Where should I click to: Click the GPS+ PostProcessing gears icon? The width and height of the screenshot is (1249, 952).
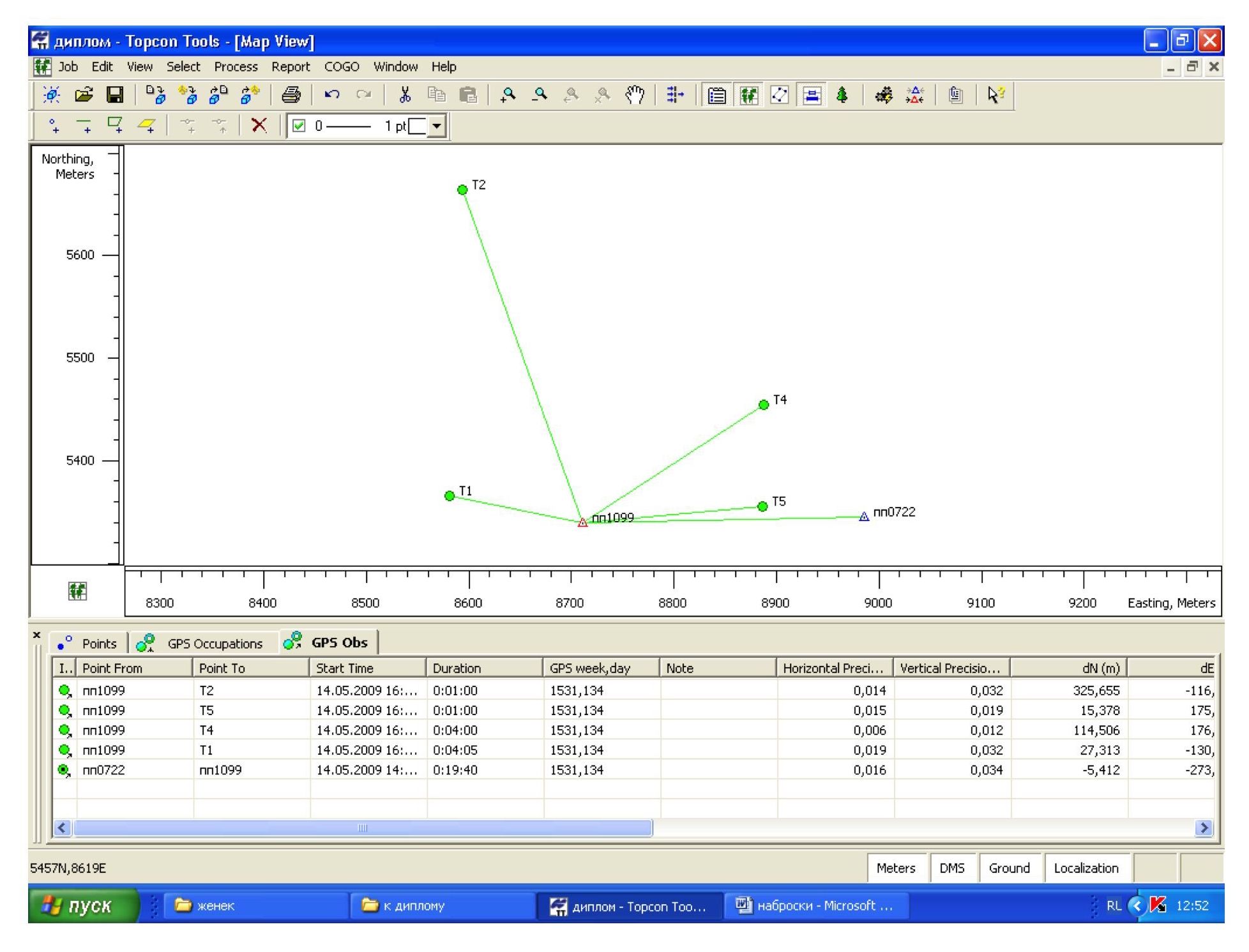pyautogui.click(x=884, y=96)
